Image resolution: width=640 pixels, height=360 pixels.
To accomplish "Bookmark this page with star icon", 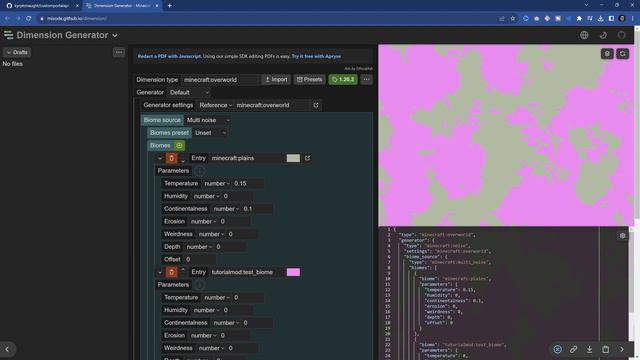I will click(513, 18).
